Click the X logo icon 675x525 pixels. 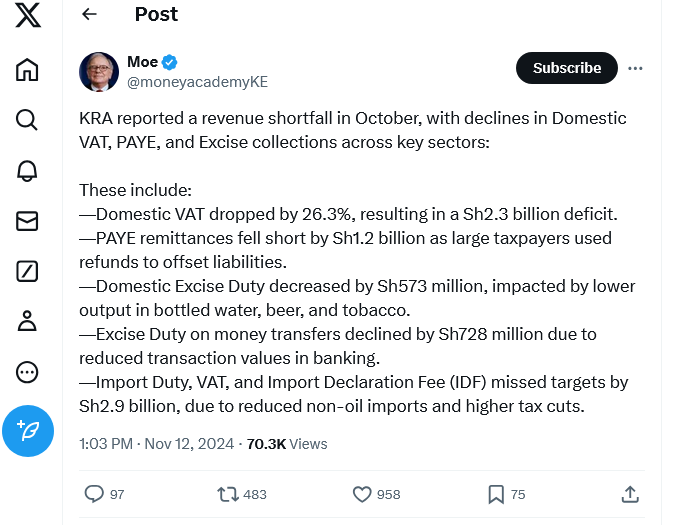[28, 15]
